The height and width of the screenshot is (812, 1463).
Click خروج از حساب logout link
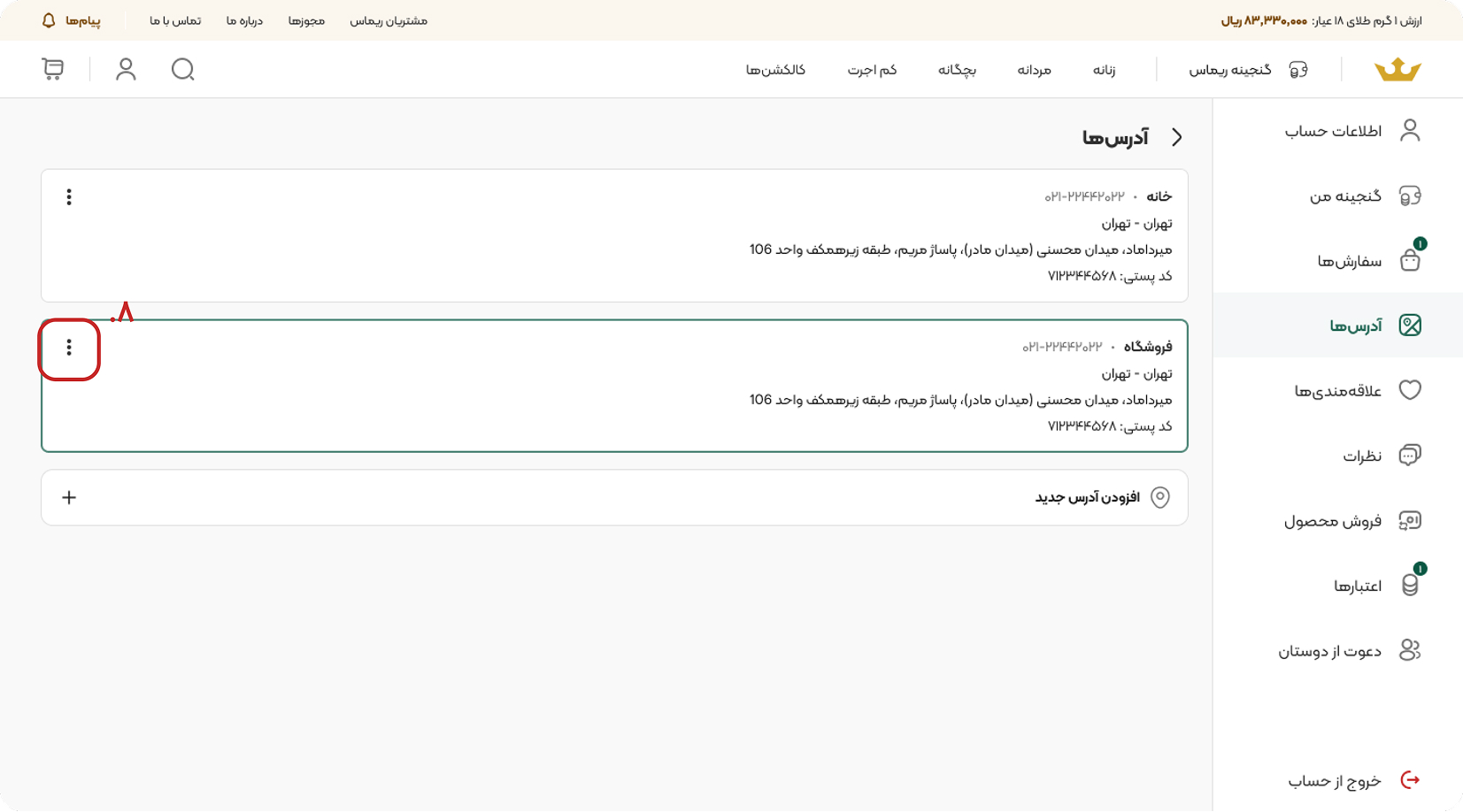pyautogui.click(x=1335, y=781)
